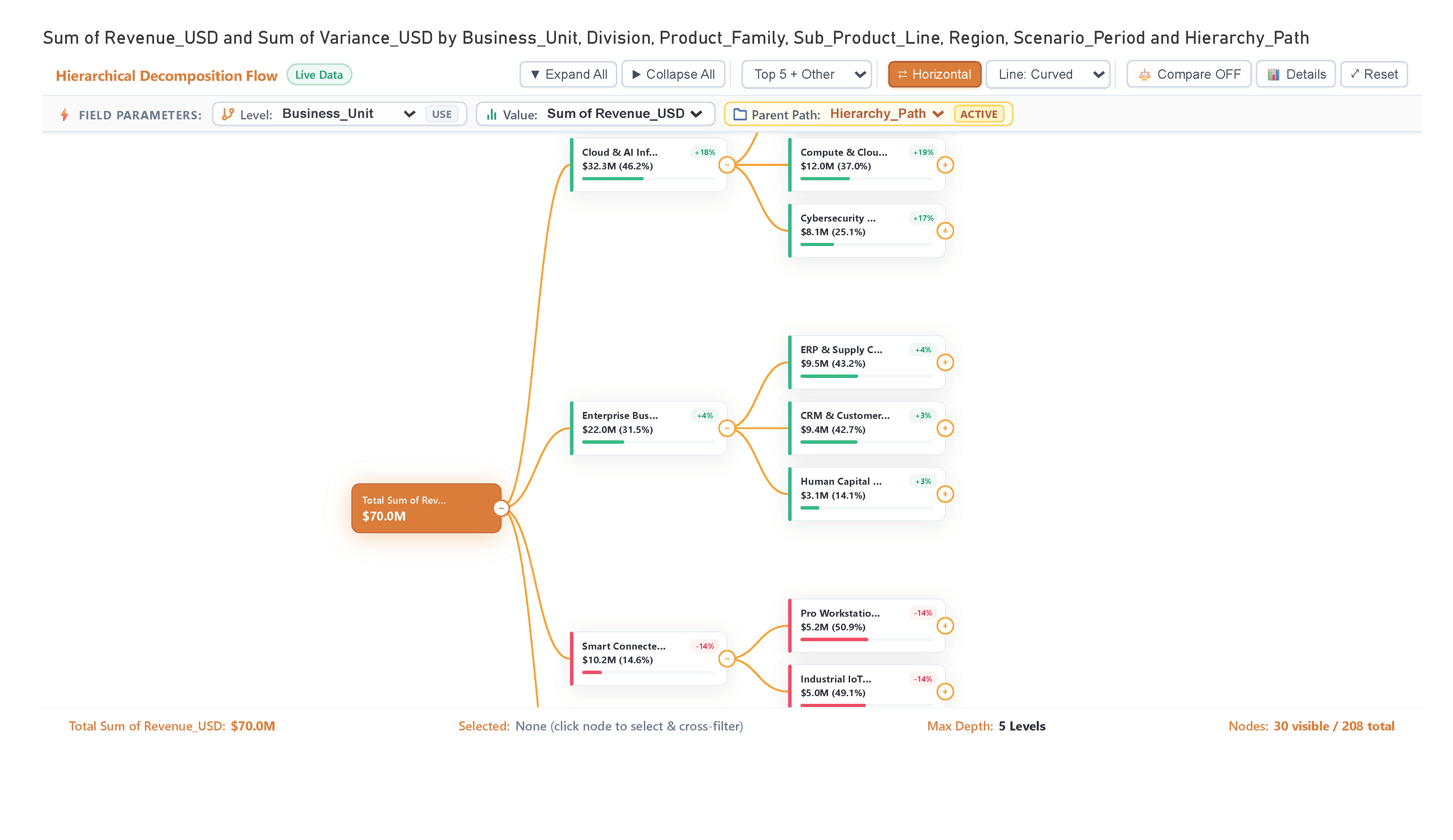This screenshot has width=1453, height=840.
Task: Toggle Compare OFF mode
Action: click(x=1188, y=74)
